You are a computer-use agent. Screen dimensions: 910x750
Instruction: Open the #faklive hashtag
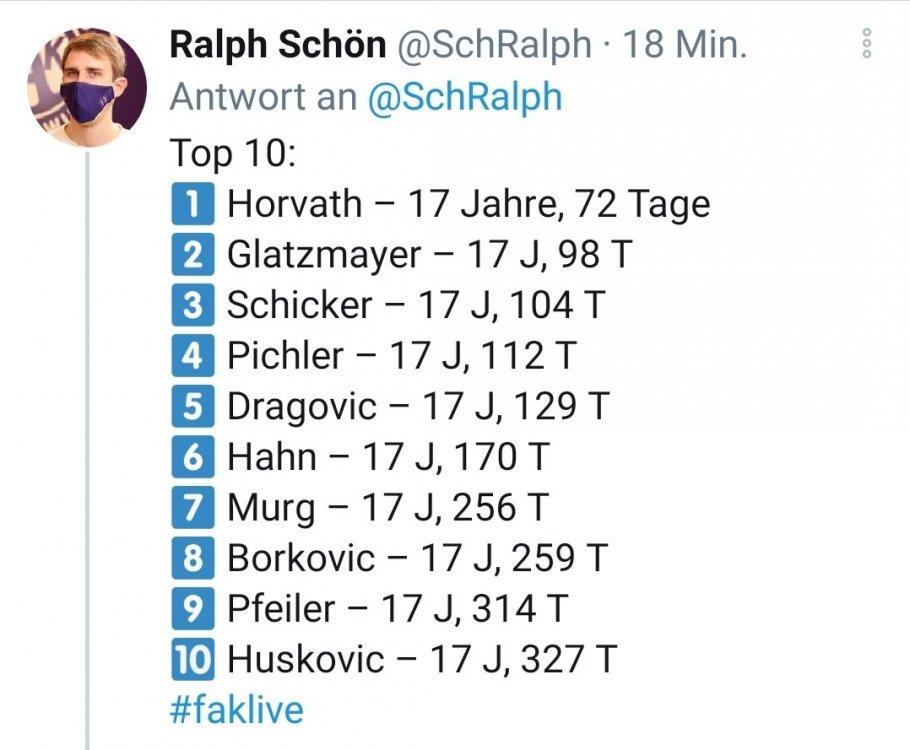(236, 709)
